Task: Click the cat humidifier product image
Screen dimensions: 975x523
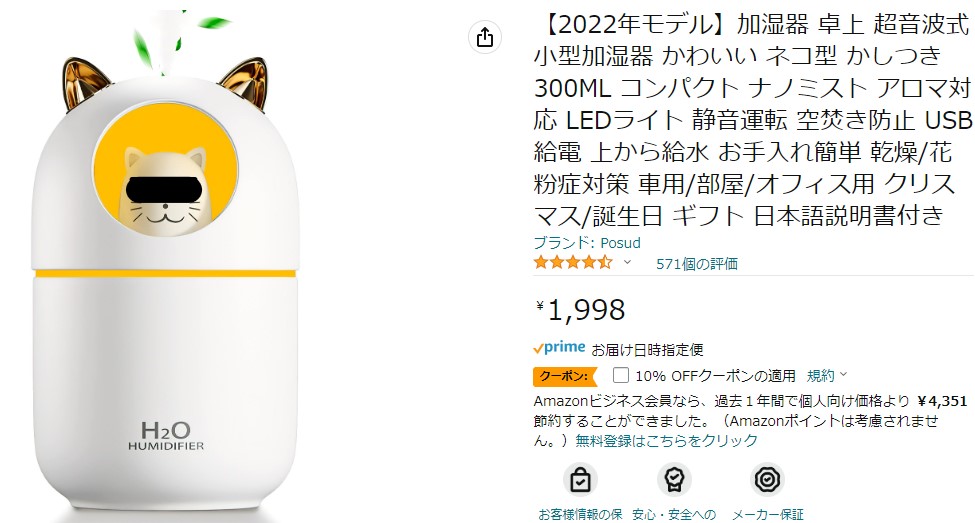Action: pyautogui.click(x=165, y=266)
